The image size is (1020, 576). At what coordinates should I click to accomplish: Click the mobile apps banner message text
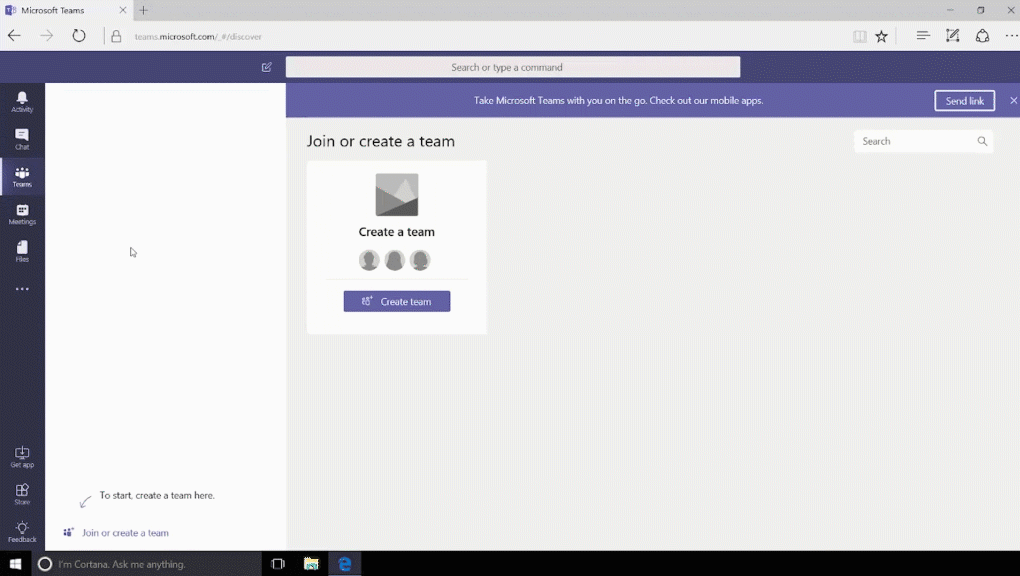click(x=618, y=100)
